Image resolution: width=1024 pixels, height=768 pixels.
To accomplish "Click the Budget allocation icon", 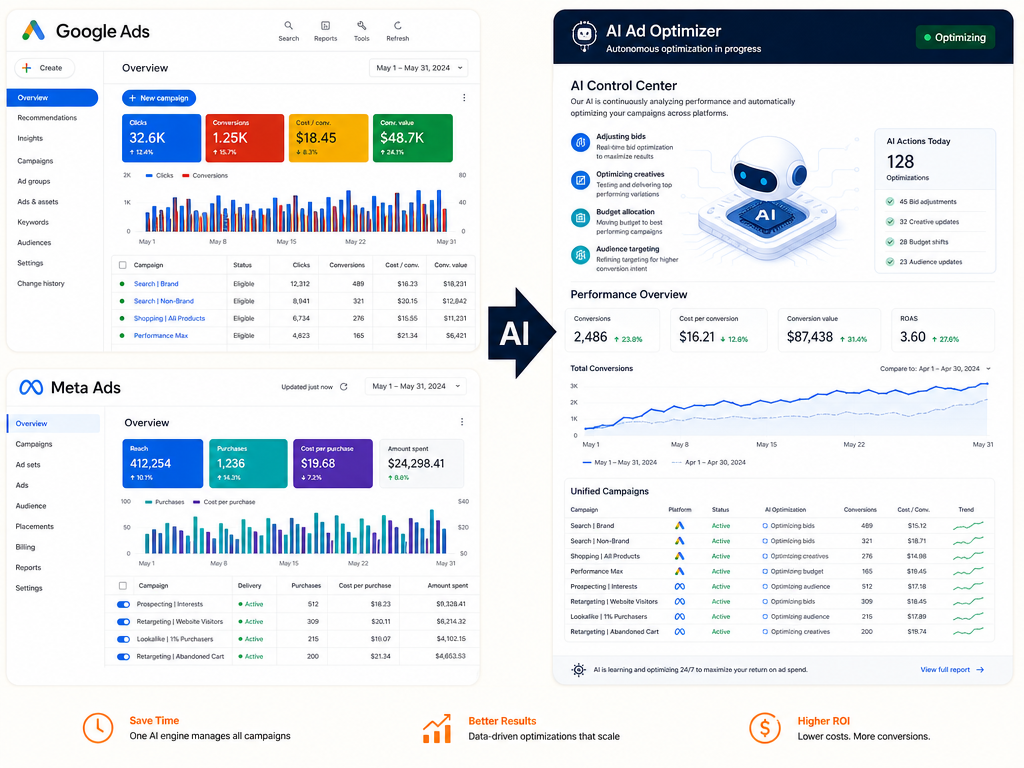I will [x=580, y=217].
